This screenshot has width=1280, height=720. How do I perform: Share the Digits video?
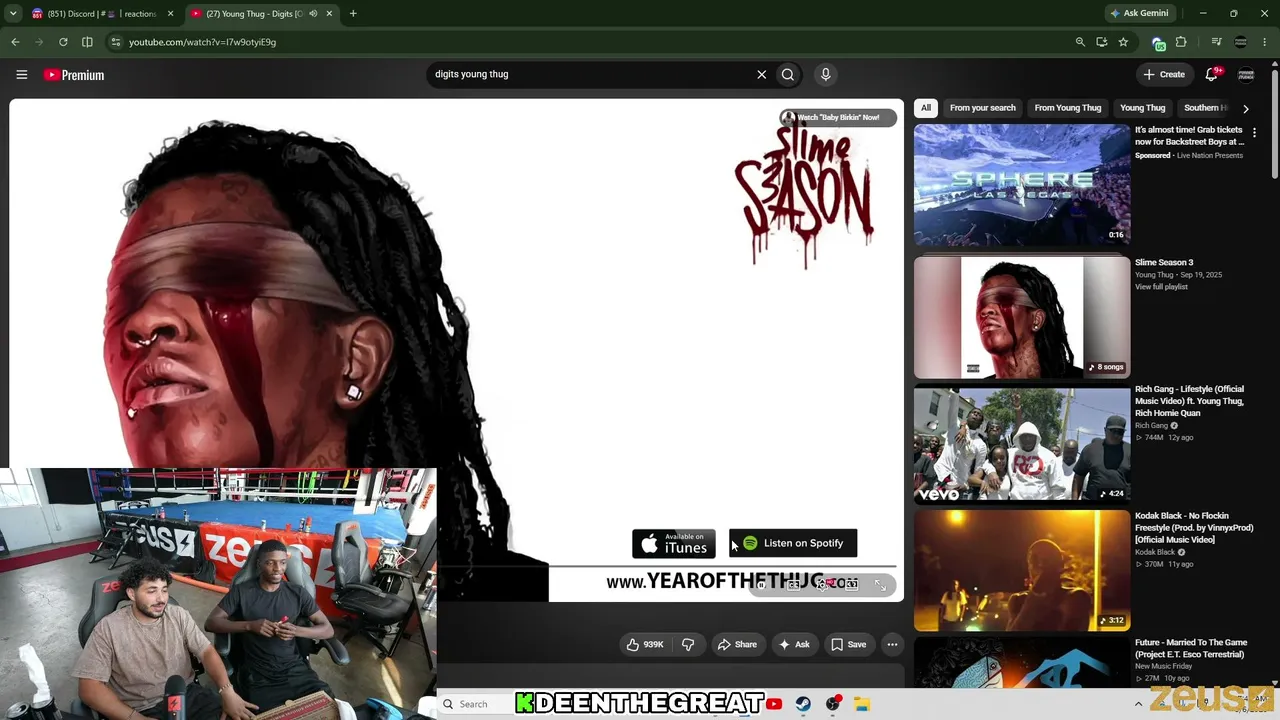pos(737,645)
